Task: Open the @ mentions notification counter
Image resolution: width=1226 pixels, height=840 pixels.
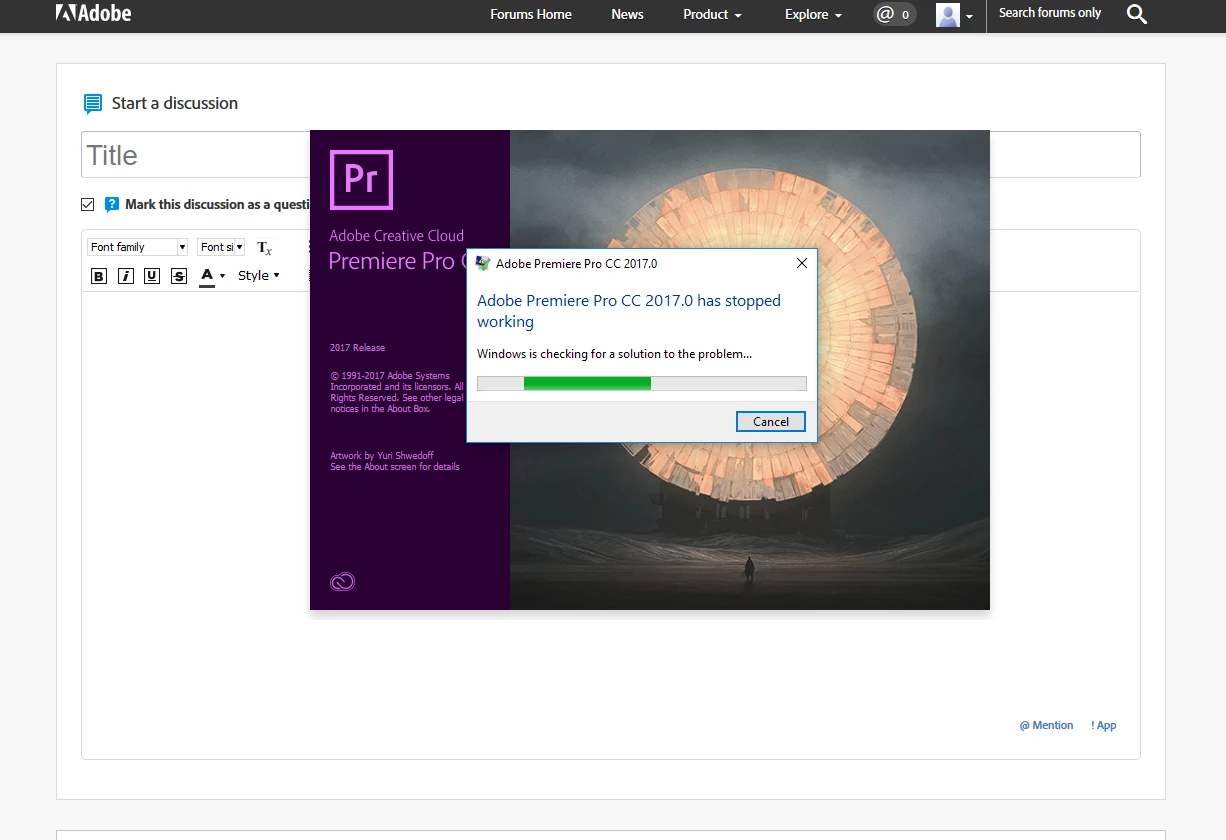Action: (894, 14)
